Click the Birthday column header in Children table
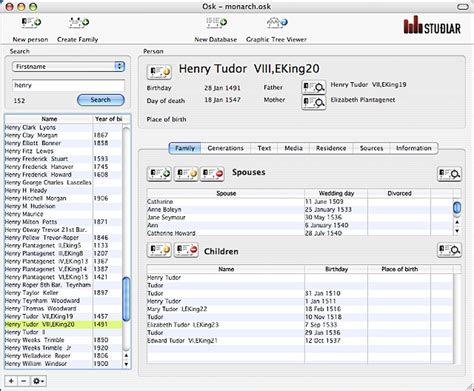This screenshot has height=391, width=474. (336, 269)
